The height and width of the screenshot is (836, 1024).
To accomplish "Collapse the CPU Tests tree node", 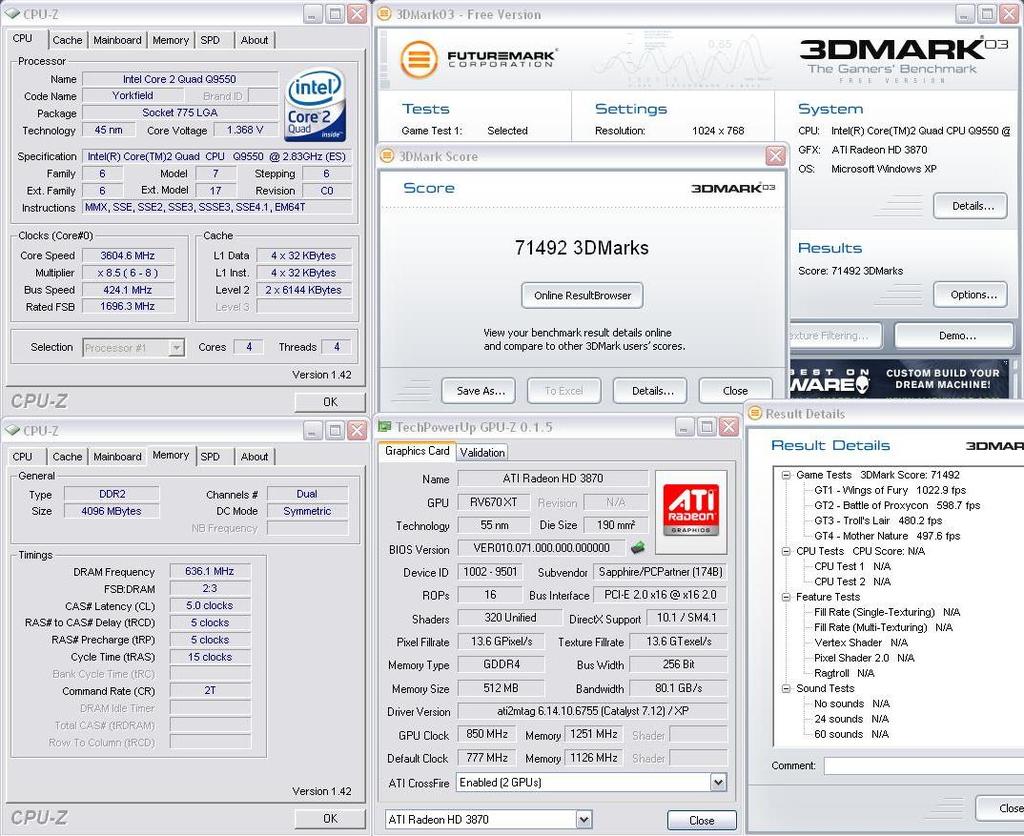I will pyautogui.click(x=786, y=551).
